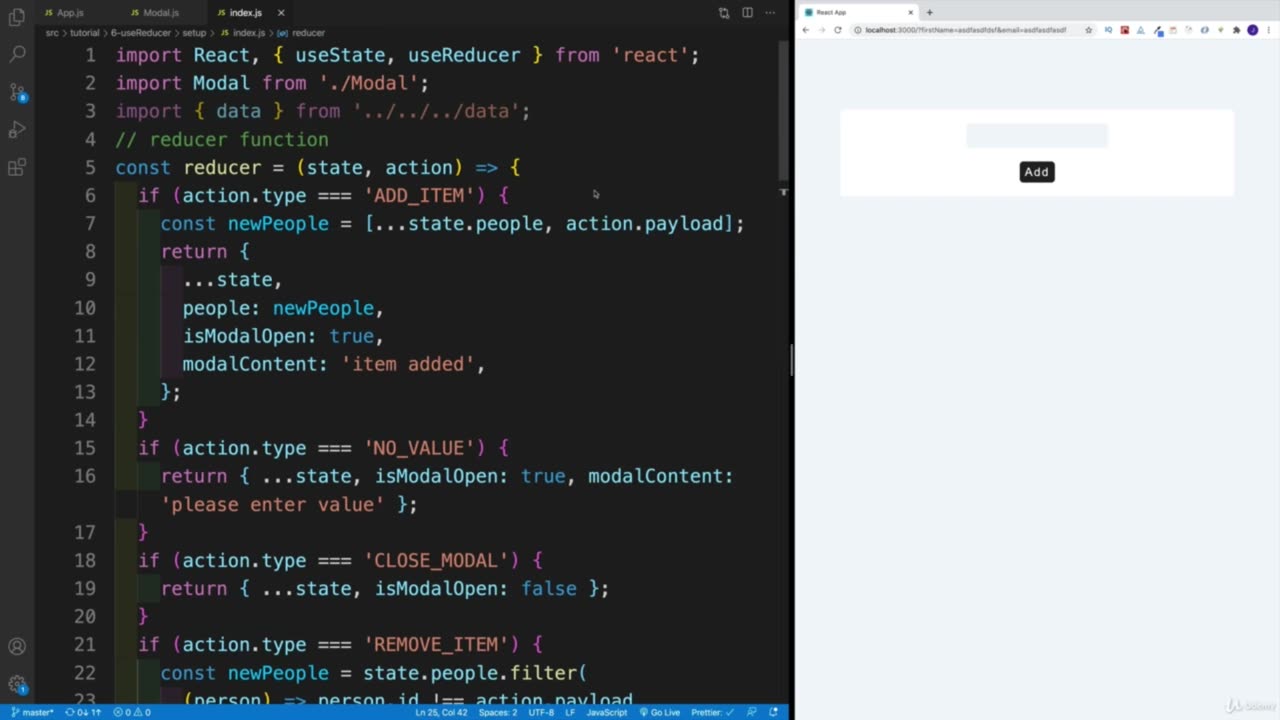Close the React App browser tab
Screen dimensions: 1280x720
coord(911,12)
